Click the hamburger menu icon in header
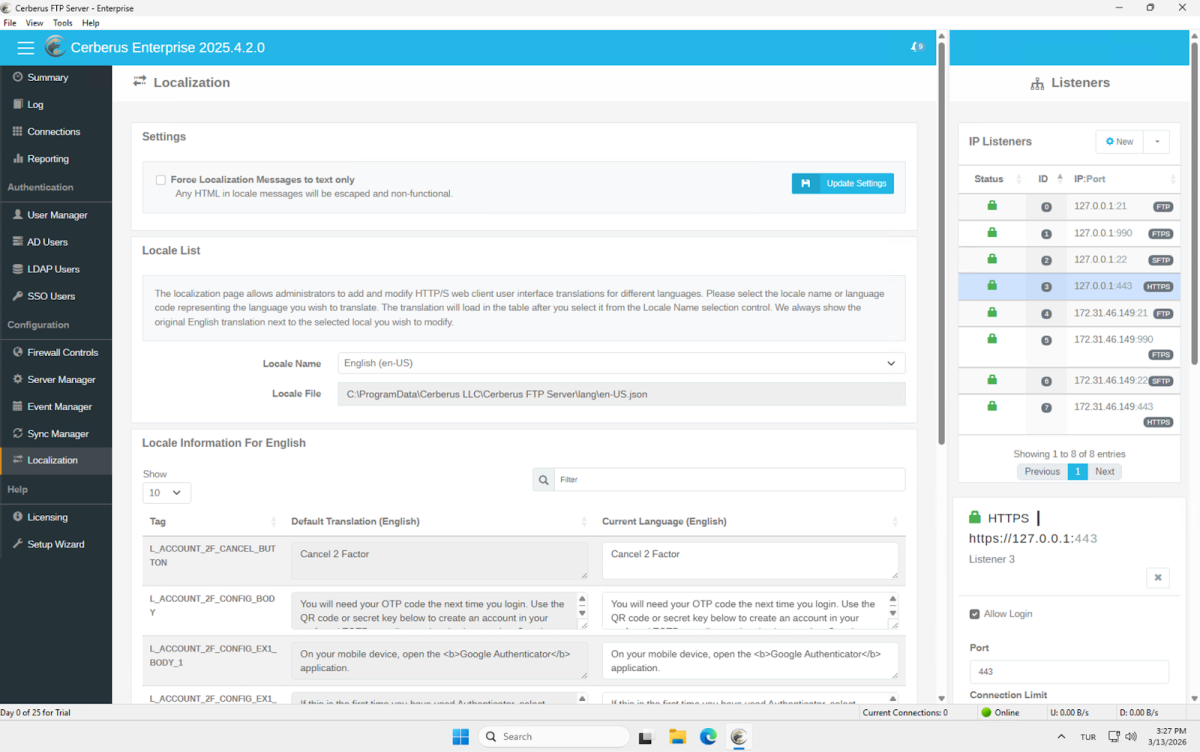The height and width of the screenshot is (752, 1200). (25, 48)
